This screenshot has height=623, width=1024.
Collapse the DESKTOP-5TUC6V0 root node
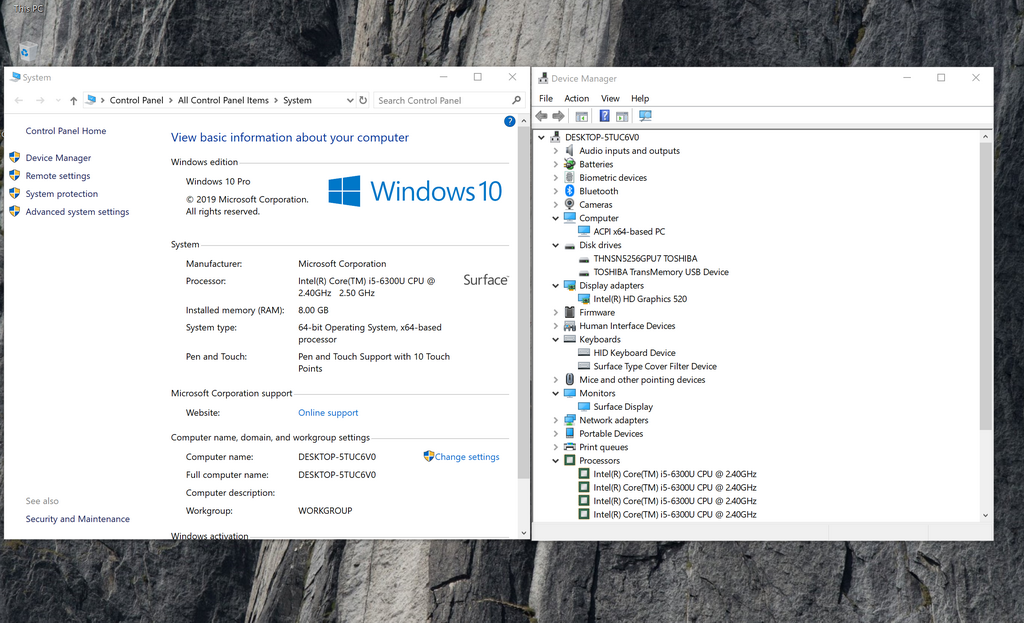point(541,137)
